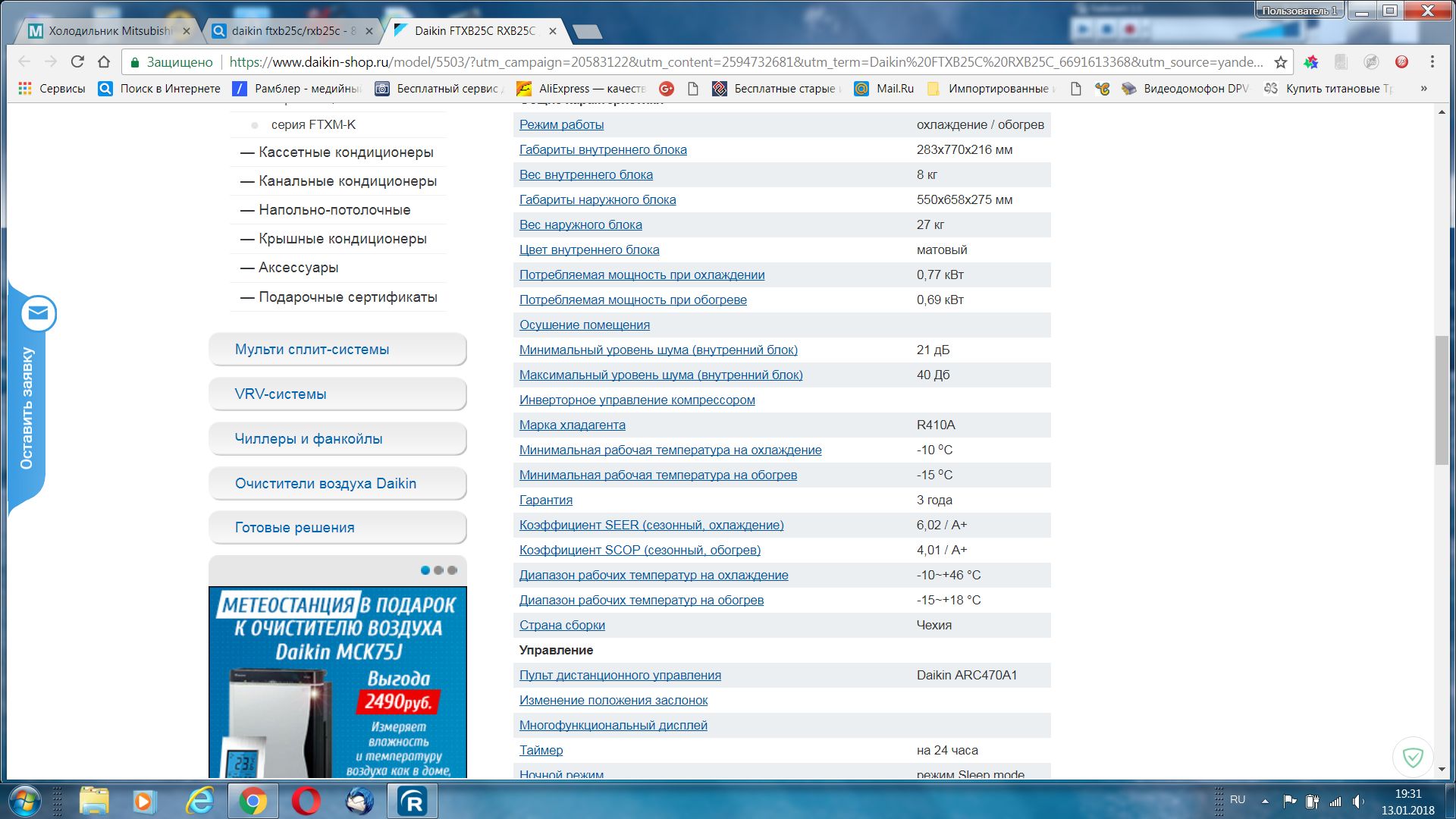Click the Action Center flag tray icon
Viewport: 1456px width, 819px height.
pyautogui.click(x=1289, y=801)
